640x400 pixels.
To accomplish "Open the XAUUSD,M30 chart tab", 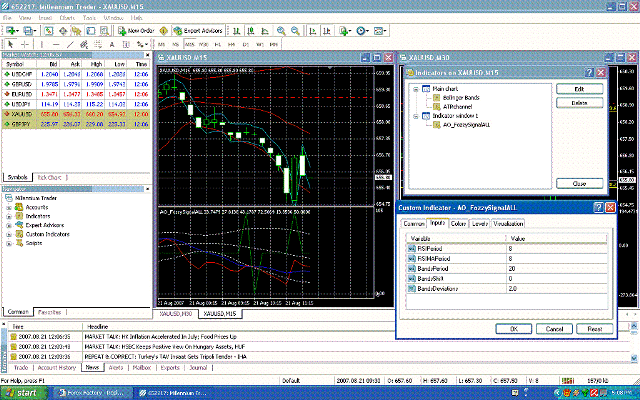I will pyautogui.click(x=176, y=313).
